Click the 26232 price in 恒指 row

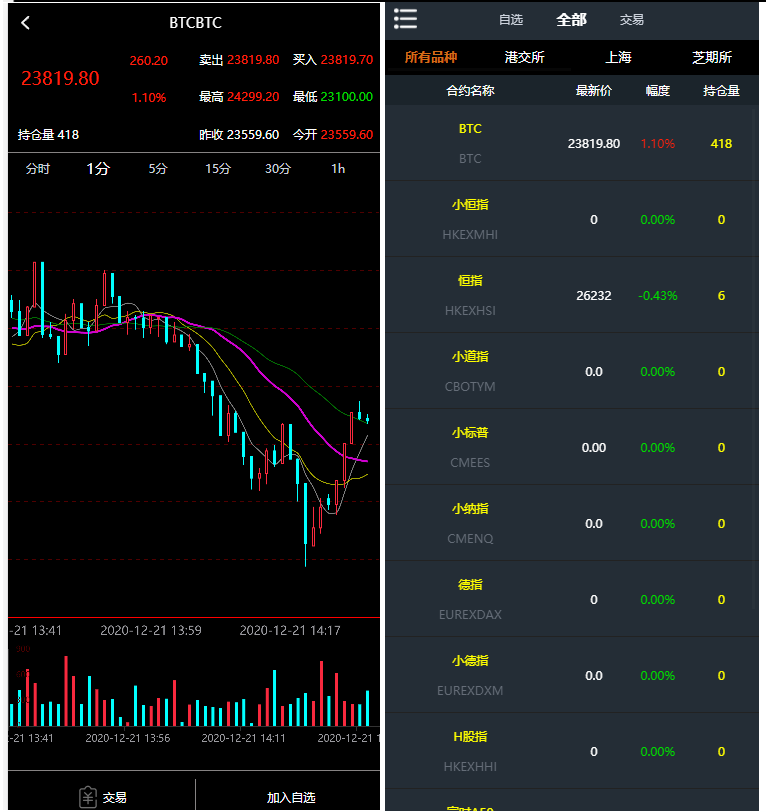pyautogui.click(x=594, y=296)
